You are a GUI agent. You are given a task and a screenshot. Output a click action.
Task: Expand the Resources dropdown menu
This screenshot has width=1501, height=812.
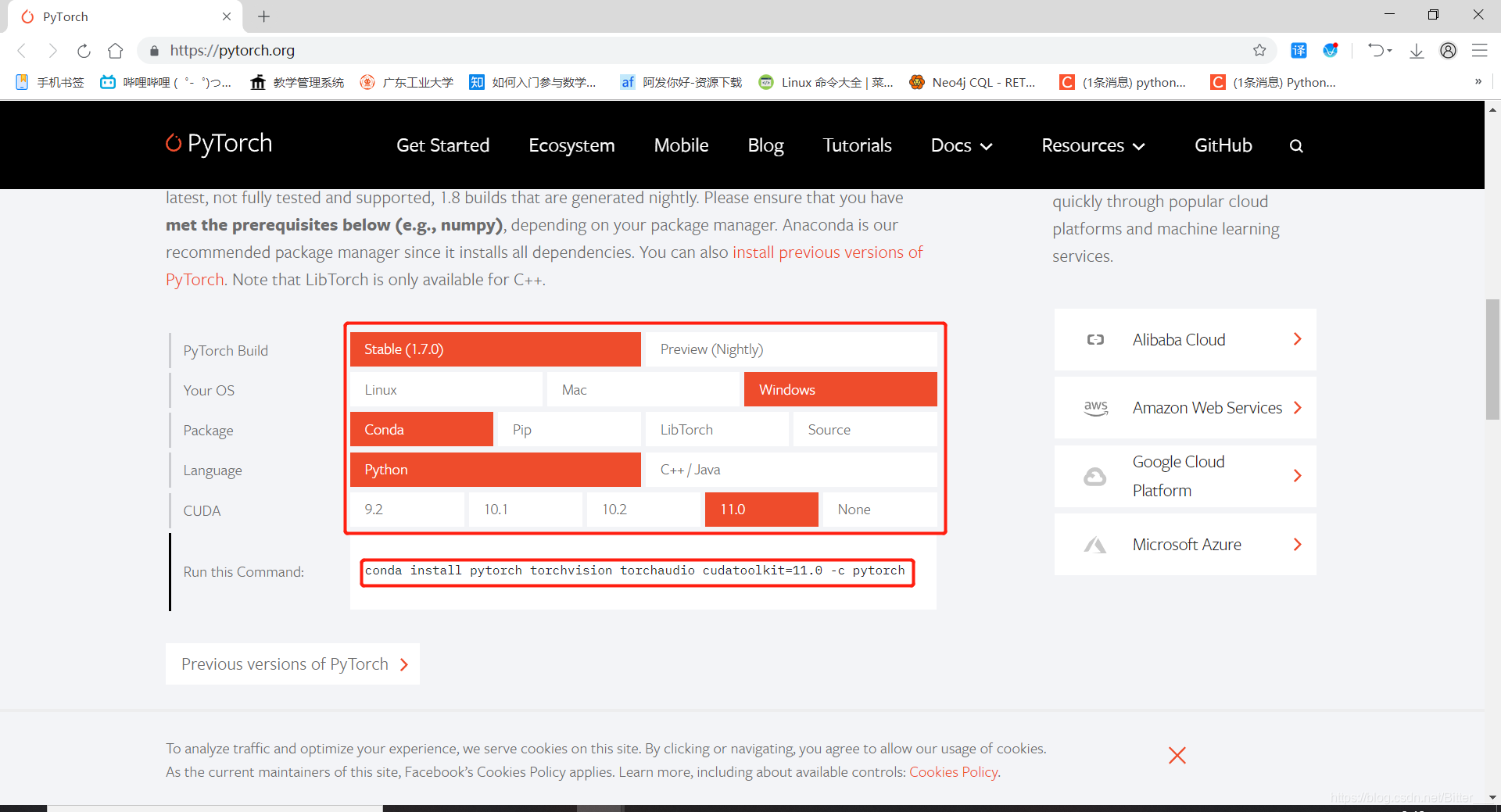coord(1093,145)
